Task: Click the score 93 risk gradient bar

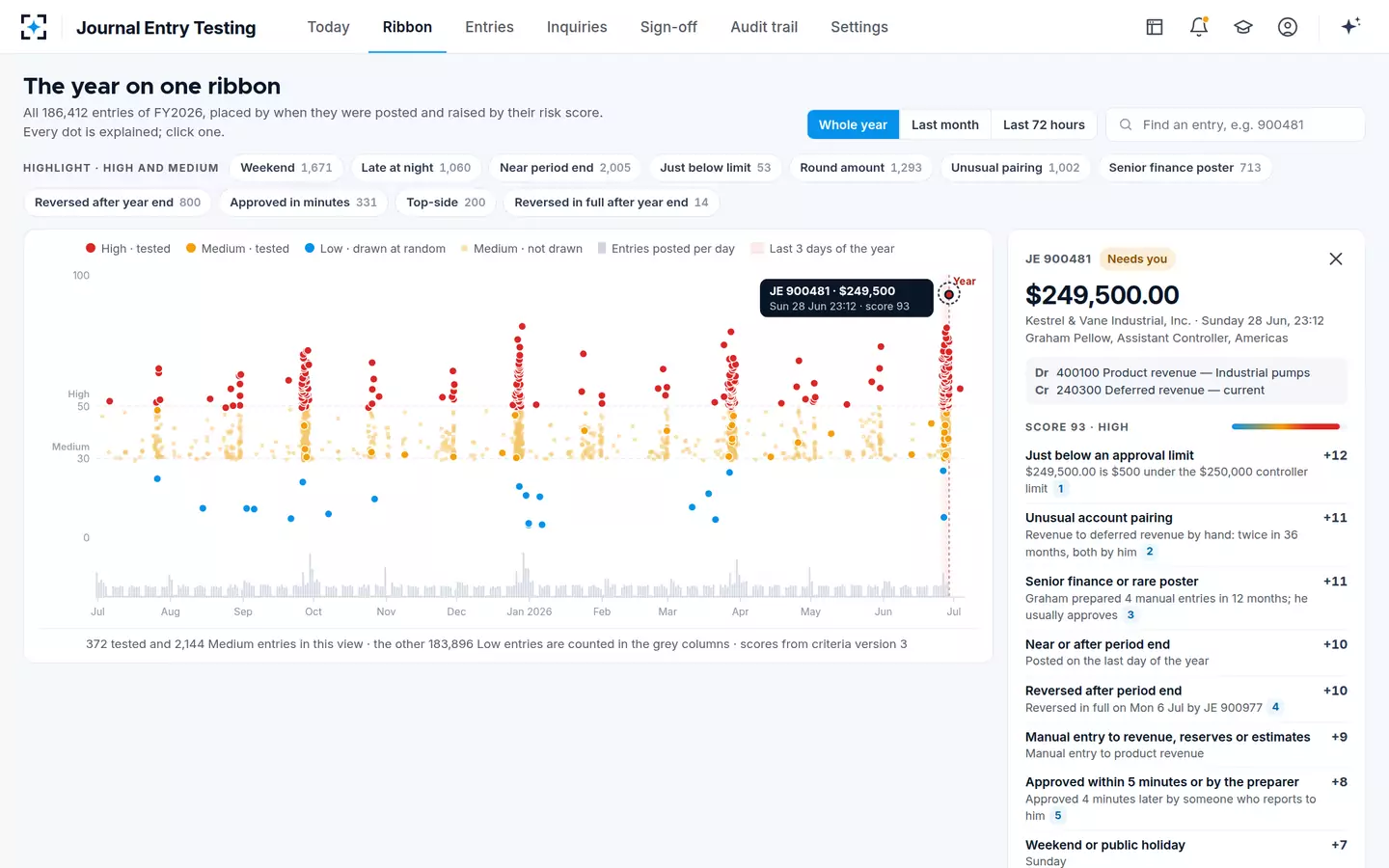Action: click(x=1286, y=426)
